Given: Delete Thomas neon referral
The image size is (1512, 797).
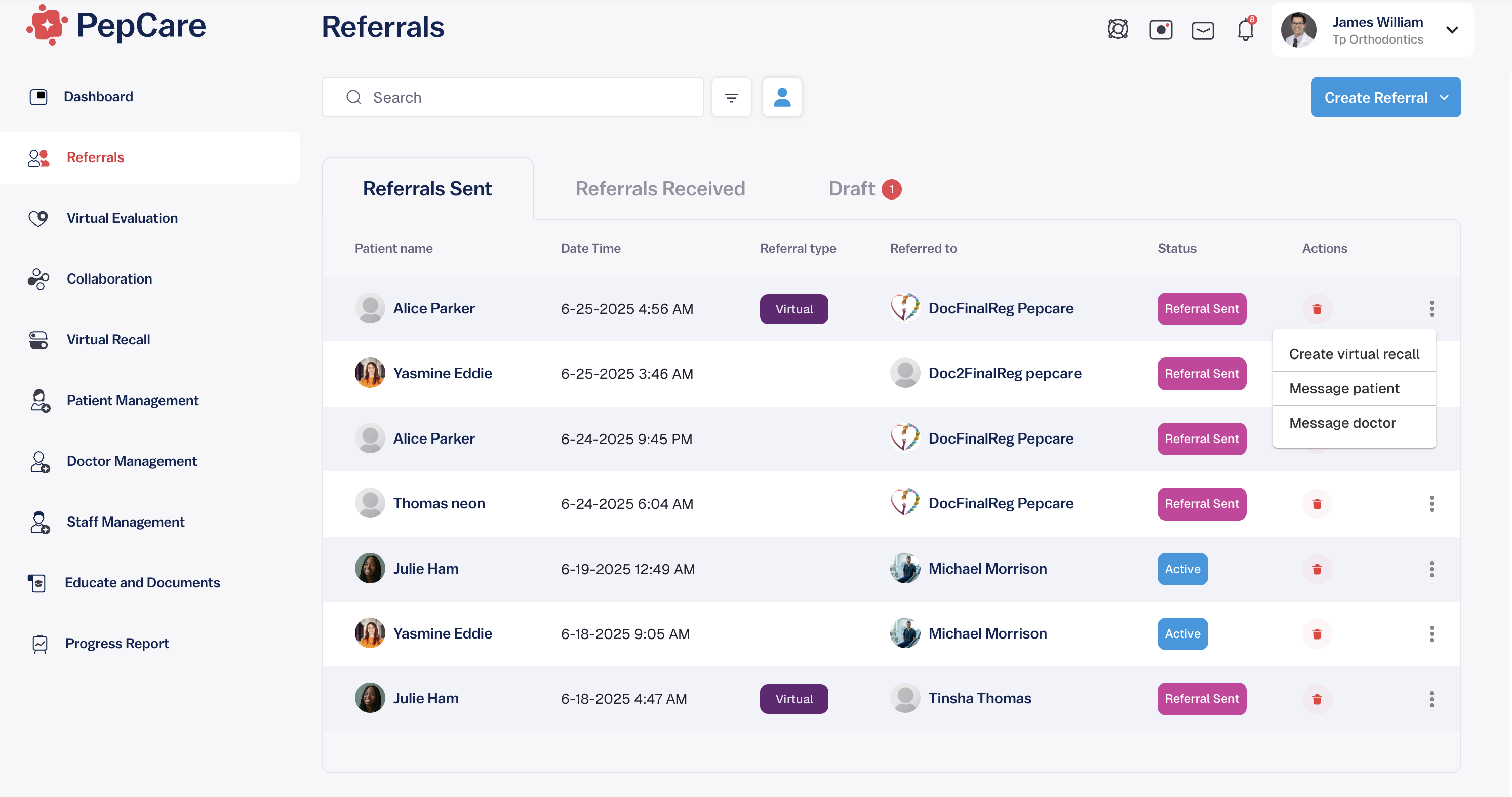Looking at the screenshot, I should (1317, 503).
